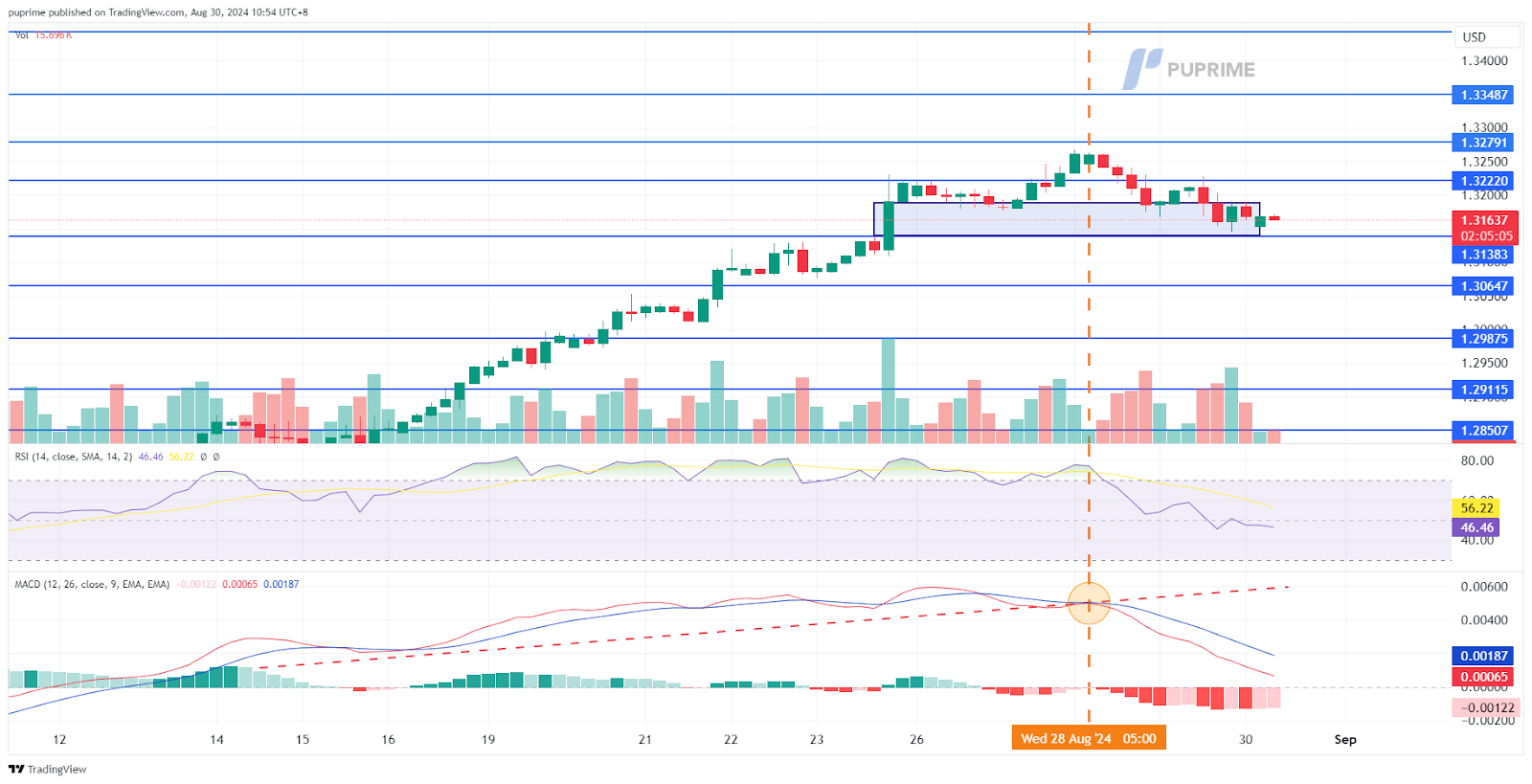This screenshot has height=784, width=1532.
Task: Click the RSI legend value 46.46
Action: tap(150, 457)
